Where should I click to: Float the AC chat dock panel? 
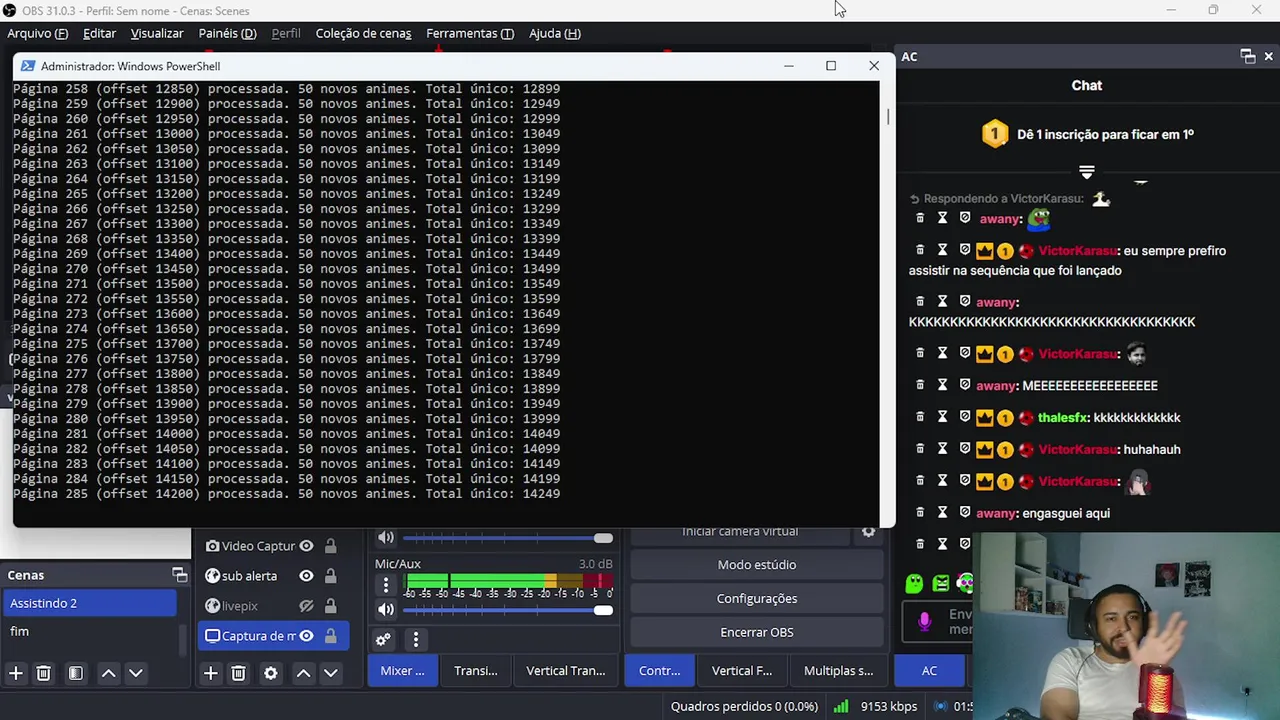pyautogui.click(x=1247, y=57)
